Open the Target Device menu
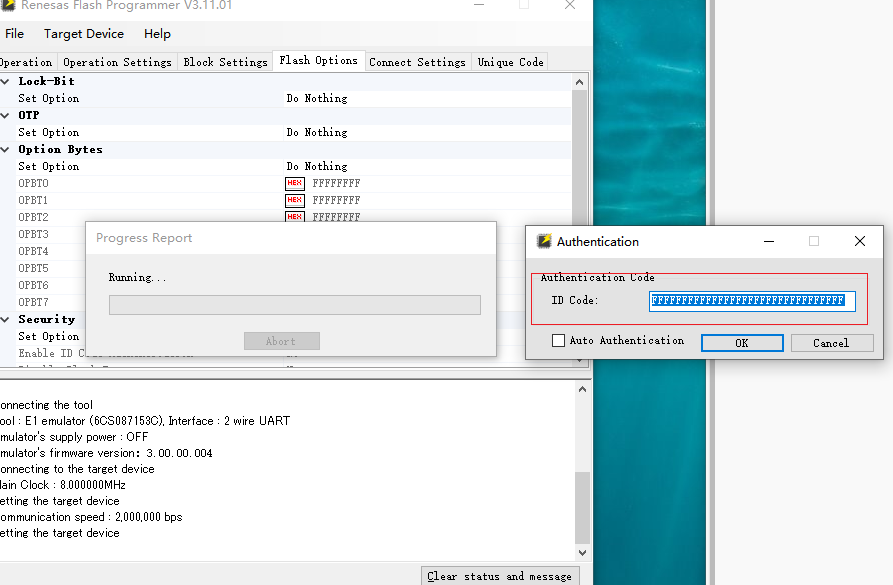The image size is (893, 585). [x=84, y=34]
